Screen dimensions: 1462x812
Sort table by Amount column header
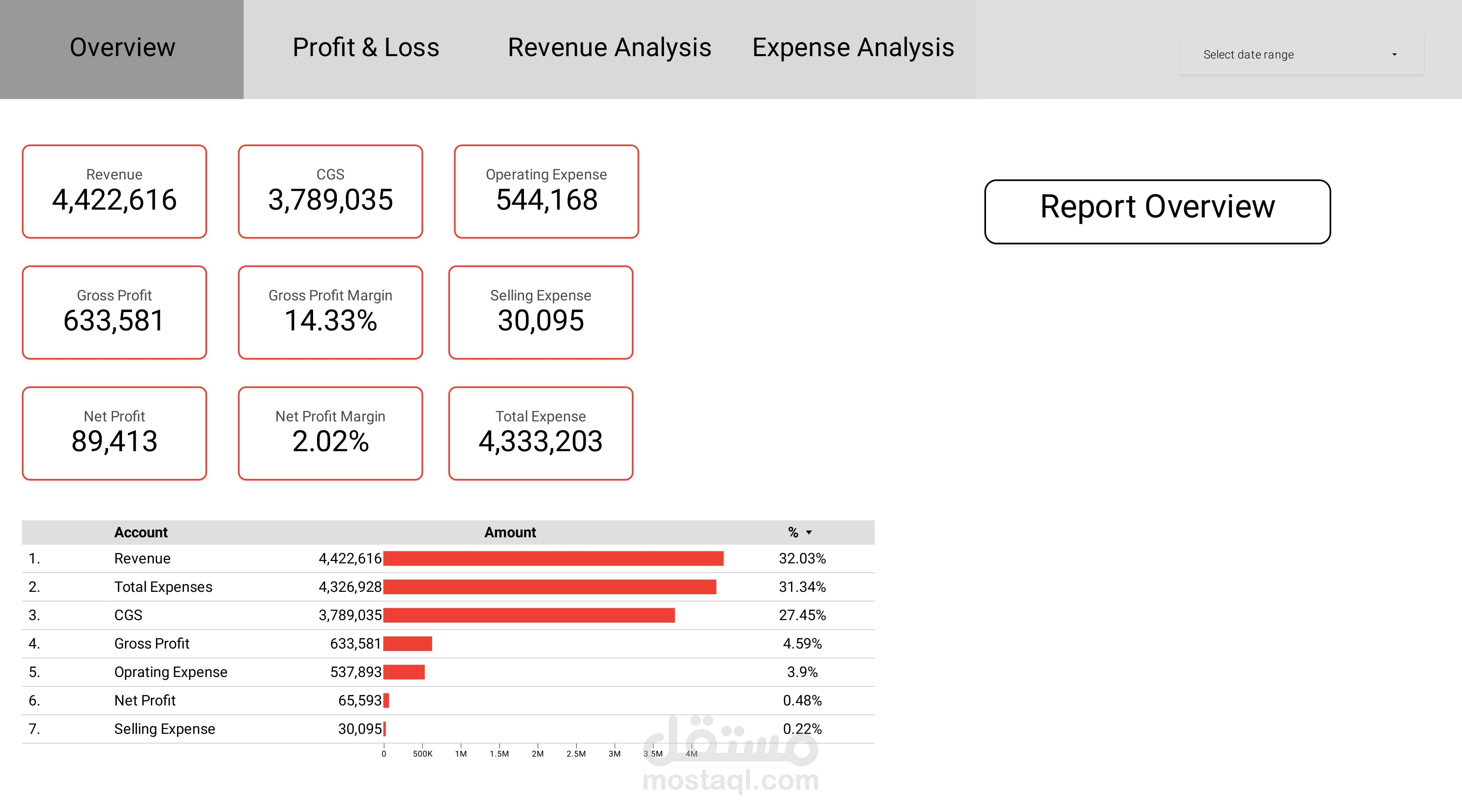point(510,533)
